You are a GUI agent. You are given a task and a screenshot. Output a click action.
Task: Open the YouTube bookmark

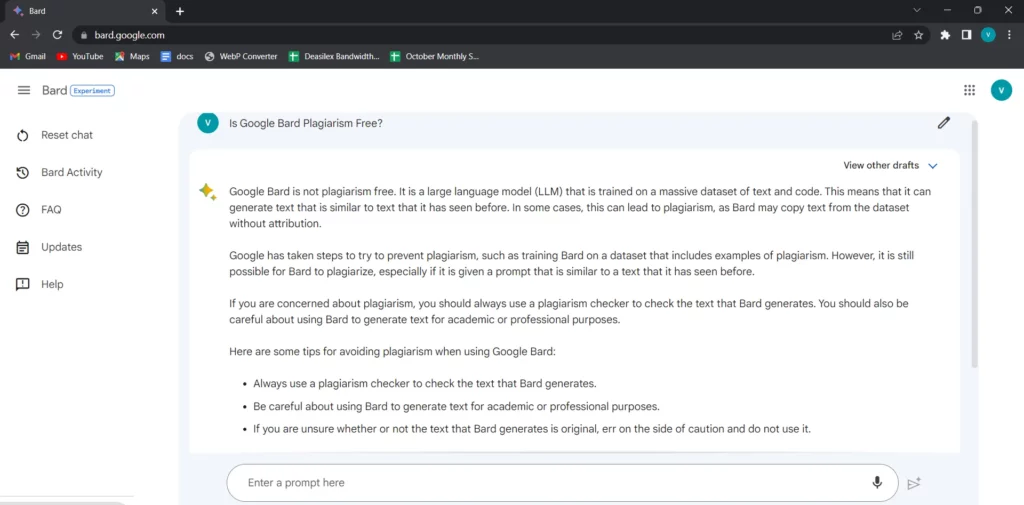[x=80, y=56]
